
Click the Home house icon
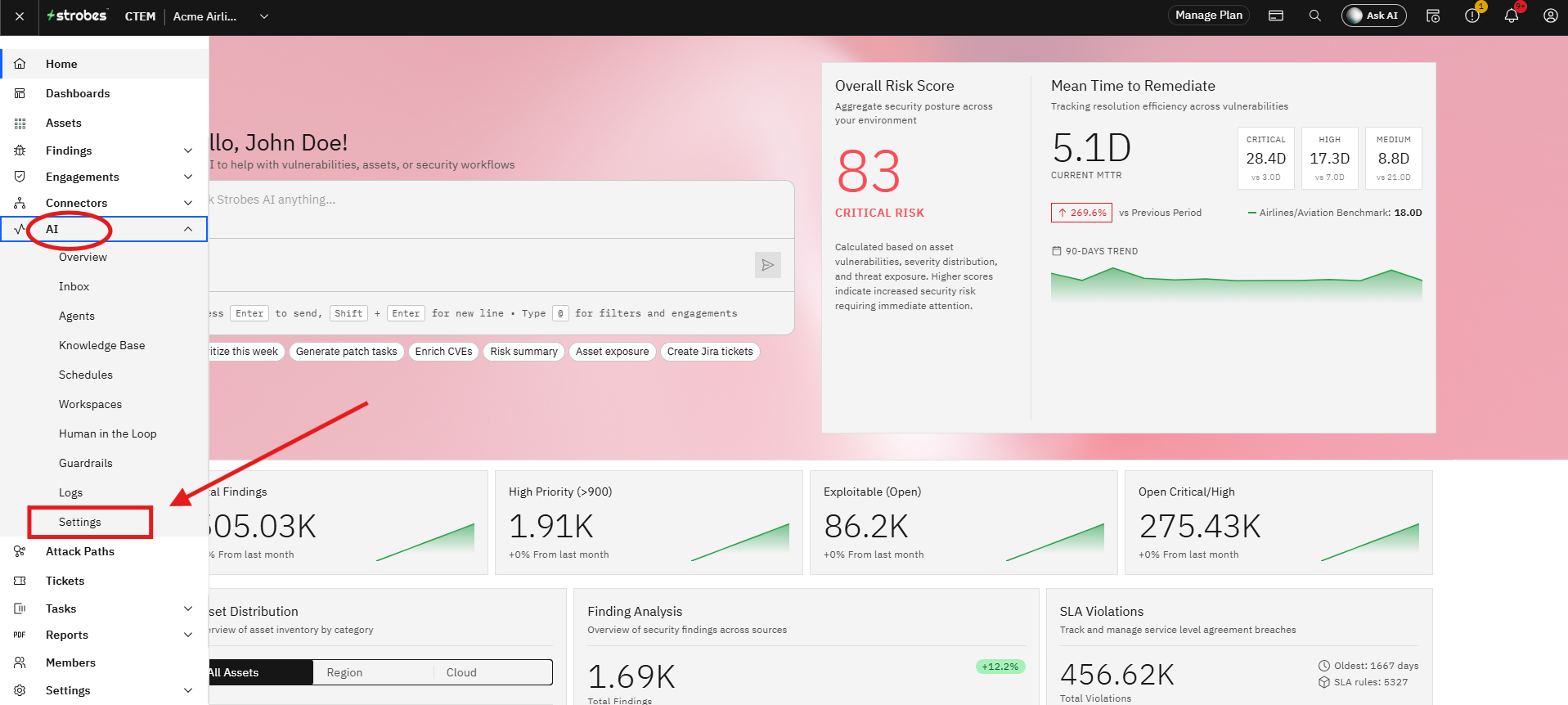click(20, 64)
